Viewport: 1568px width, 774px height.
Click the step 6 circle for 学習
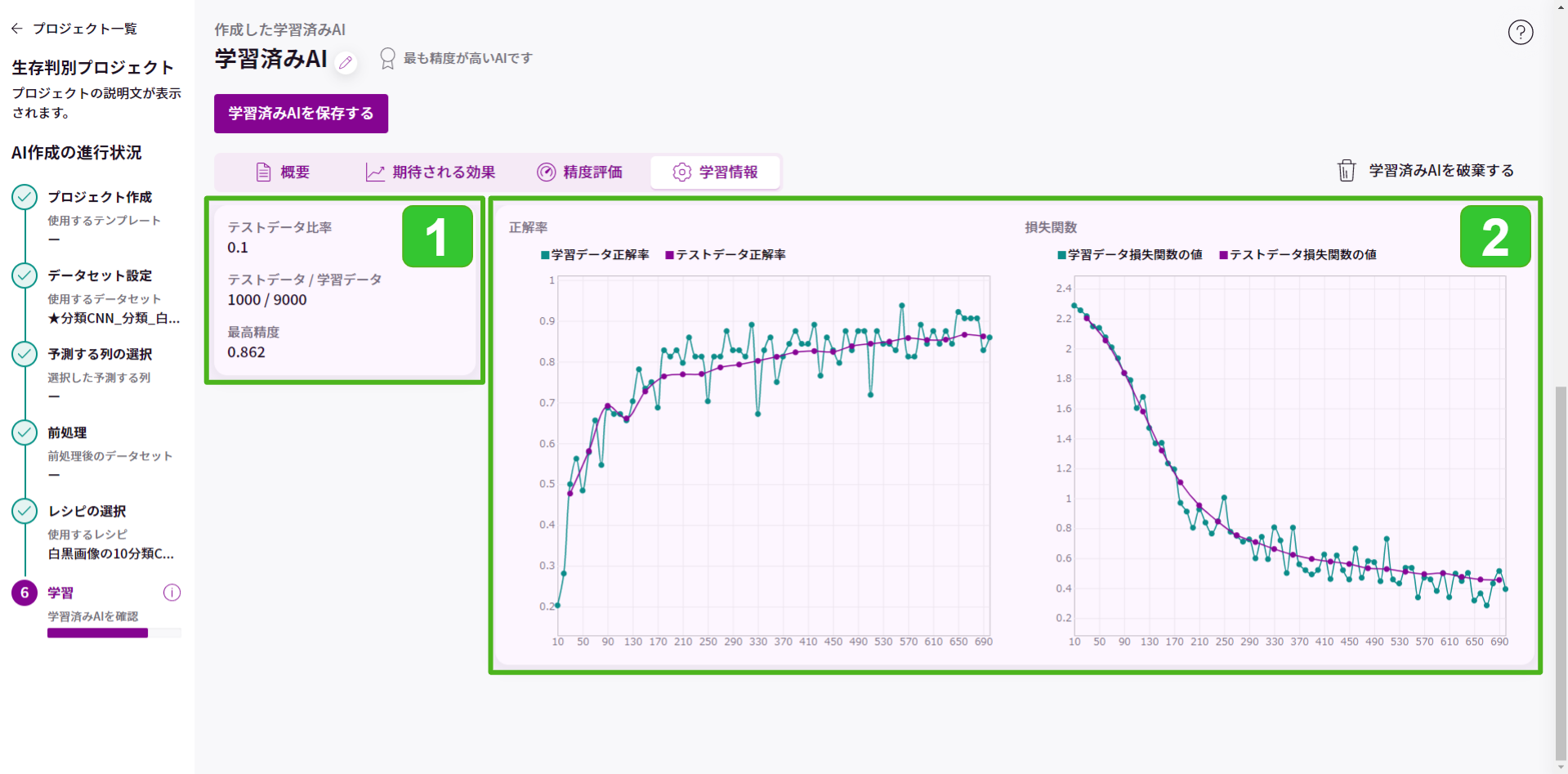point(25,593)
